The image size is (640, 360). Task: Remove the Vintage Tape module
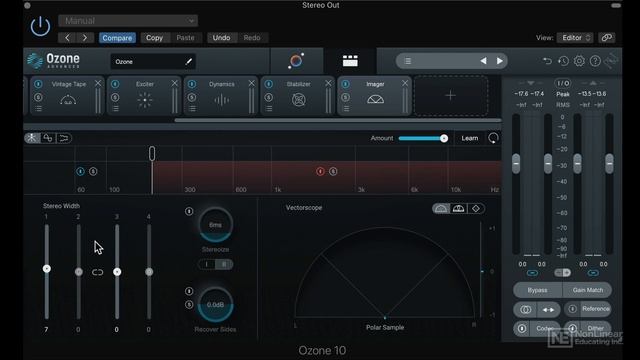tap(98, 83)
